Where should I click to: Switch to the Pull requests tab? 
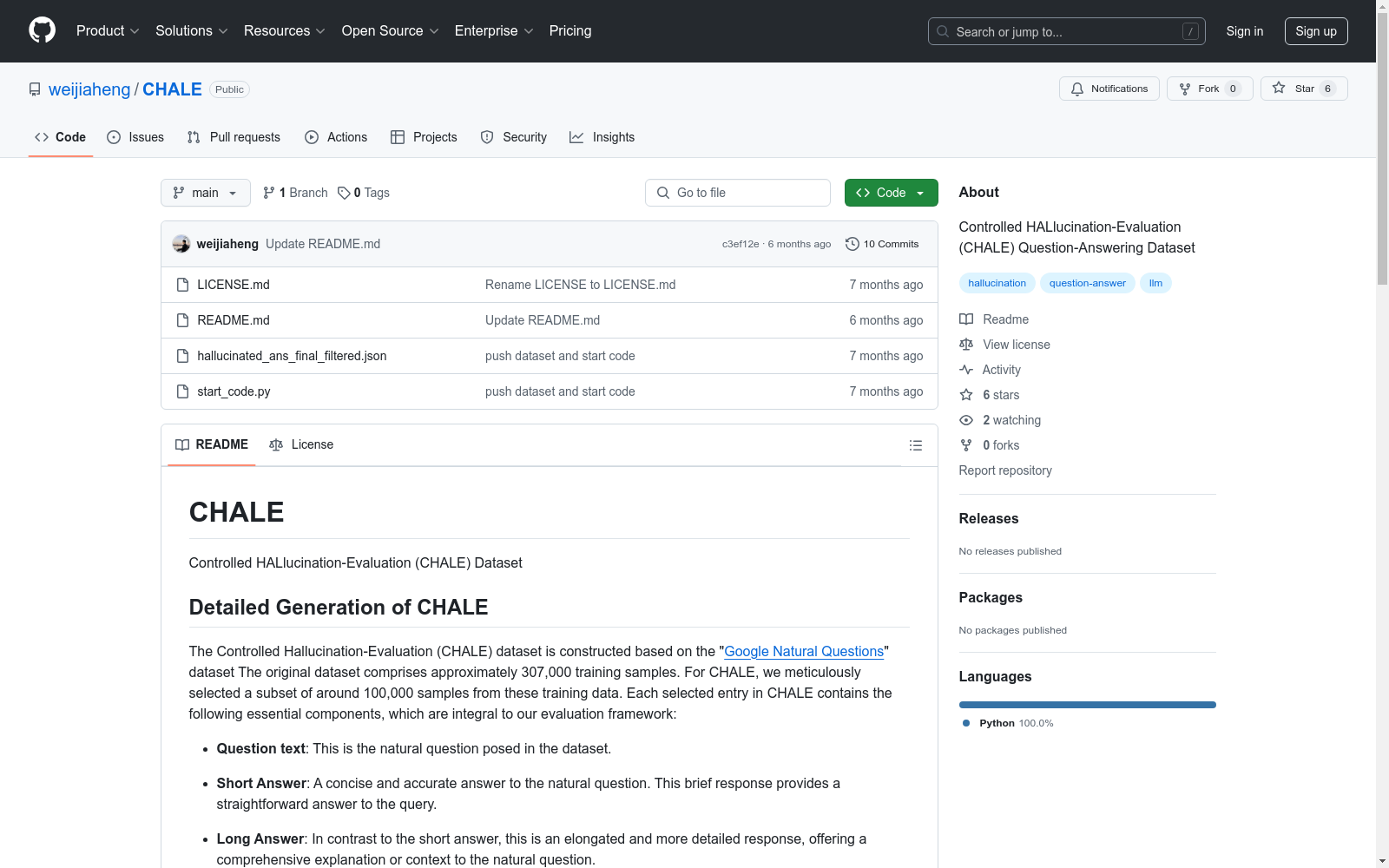[x=234, y=137]
